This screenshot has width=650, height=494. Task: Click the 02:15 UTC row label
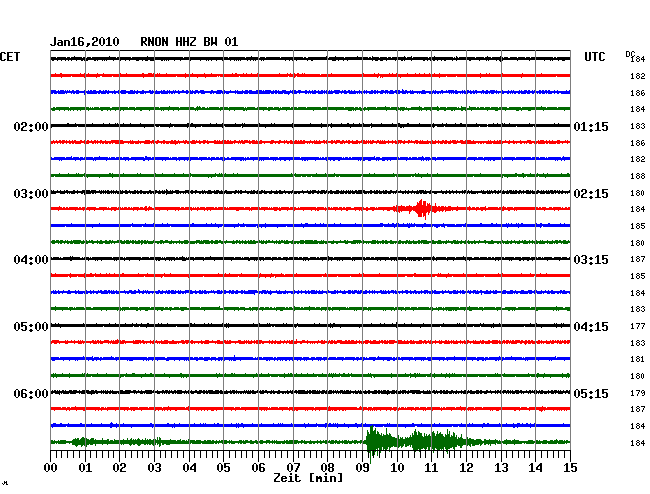pos(591,194)
